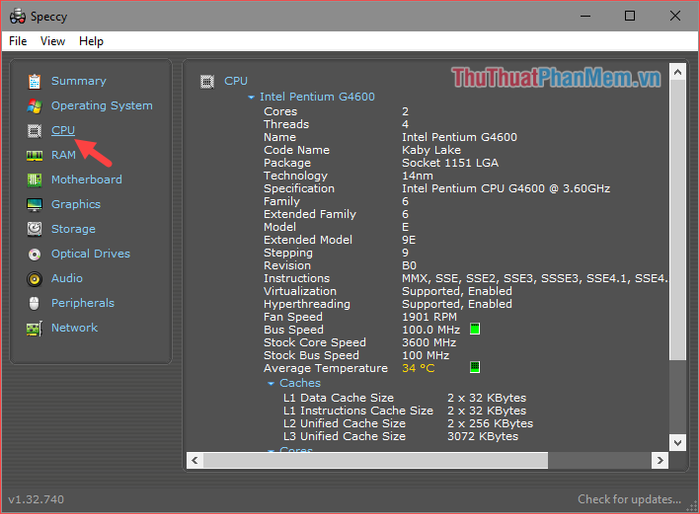This screenshot has height=514, width=700.
Task: Click the 34 °C temperature value
Action: (x=418, y=368)
